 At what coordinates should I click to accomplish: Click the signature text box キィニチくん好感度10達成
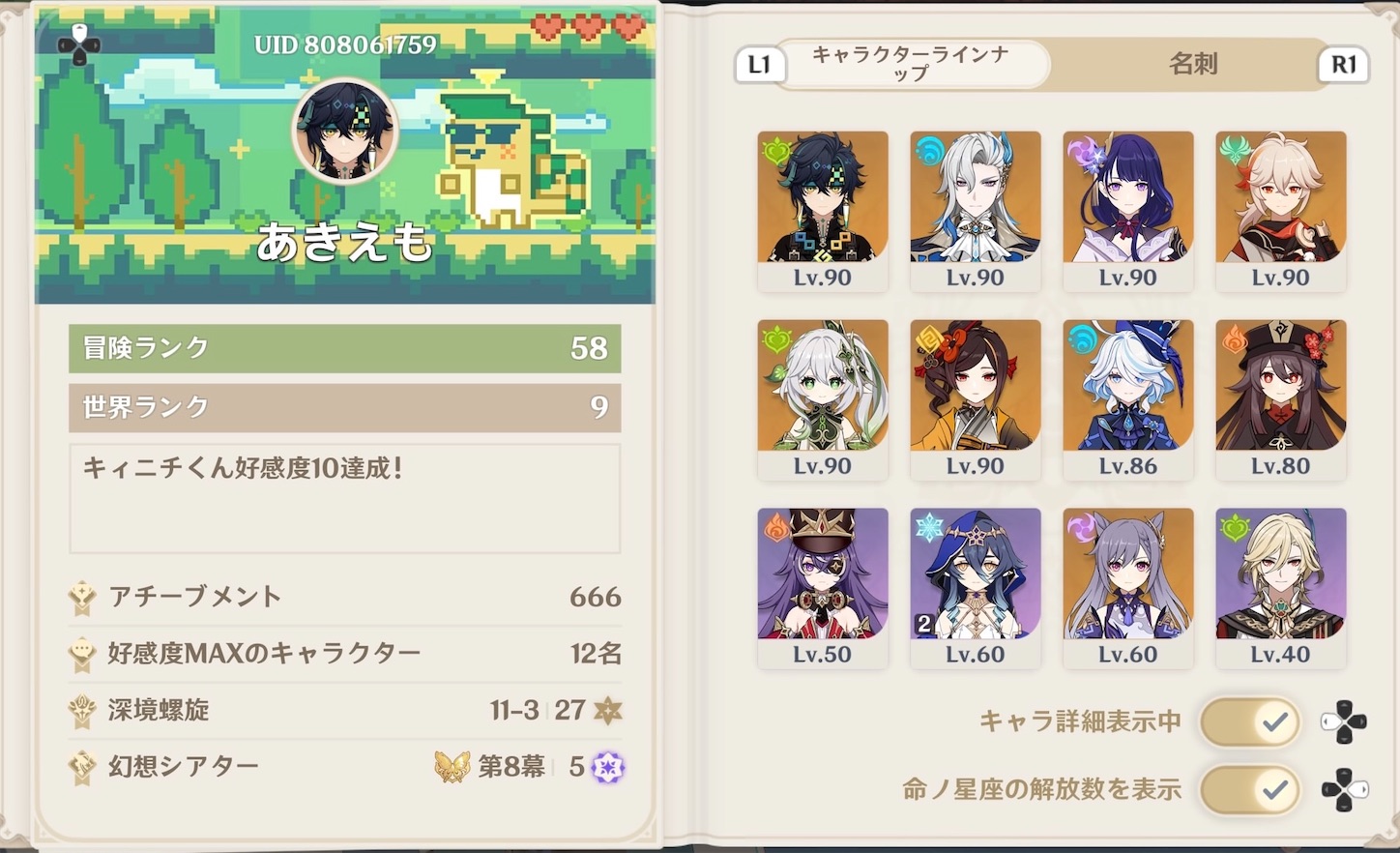coord(345,499)
